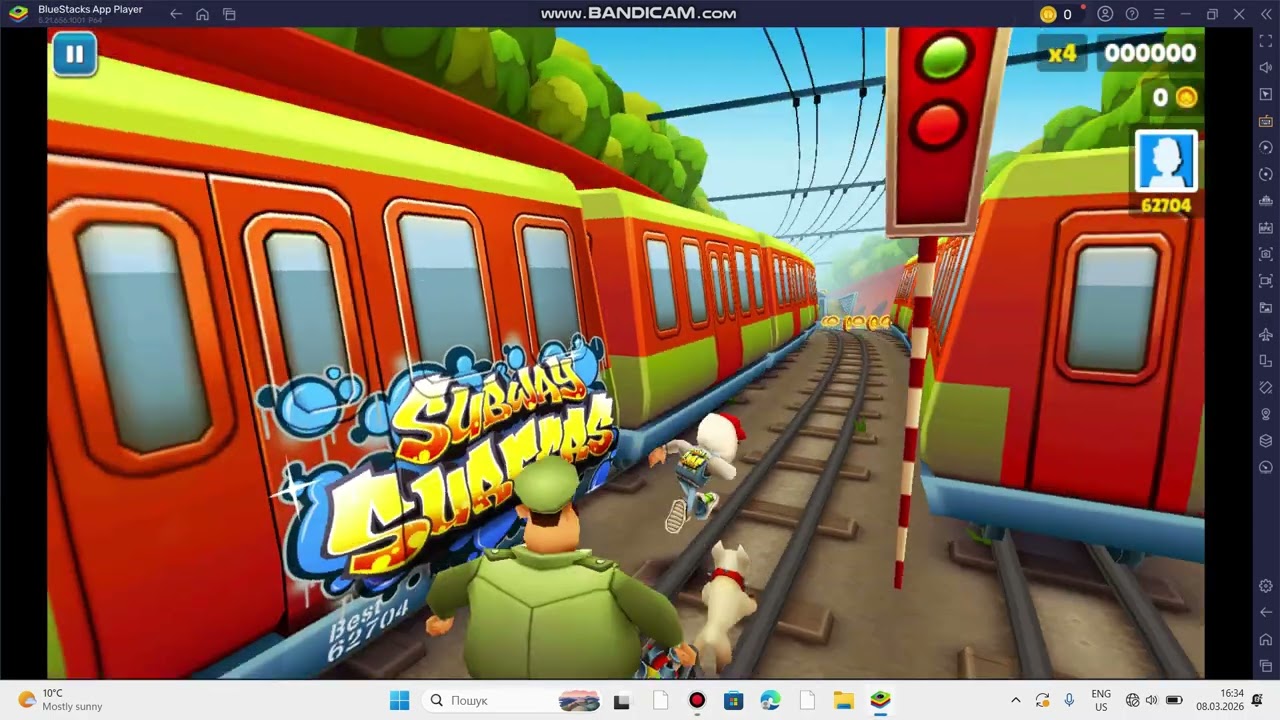Click the BlueStacks back arrow in title bar
The height and width of the screenshot is (720, 1280).
coord(176,14)
